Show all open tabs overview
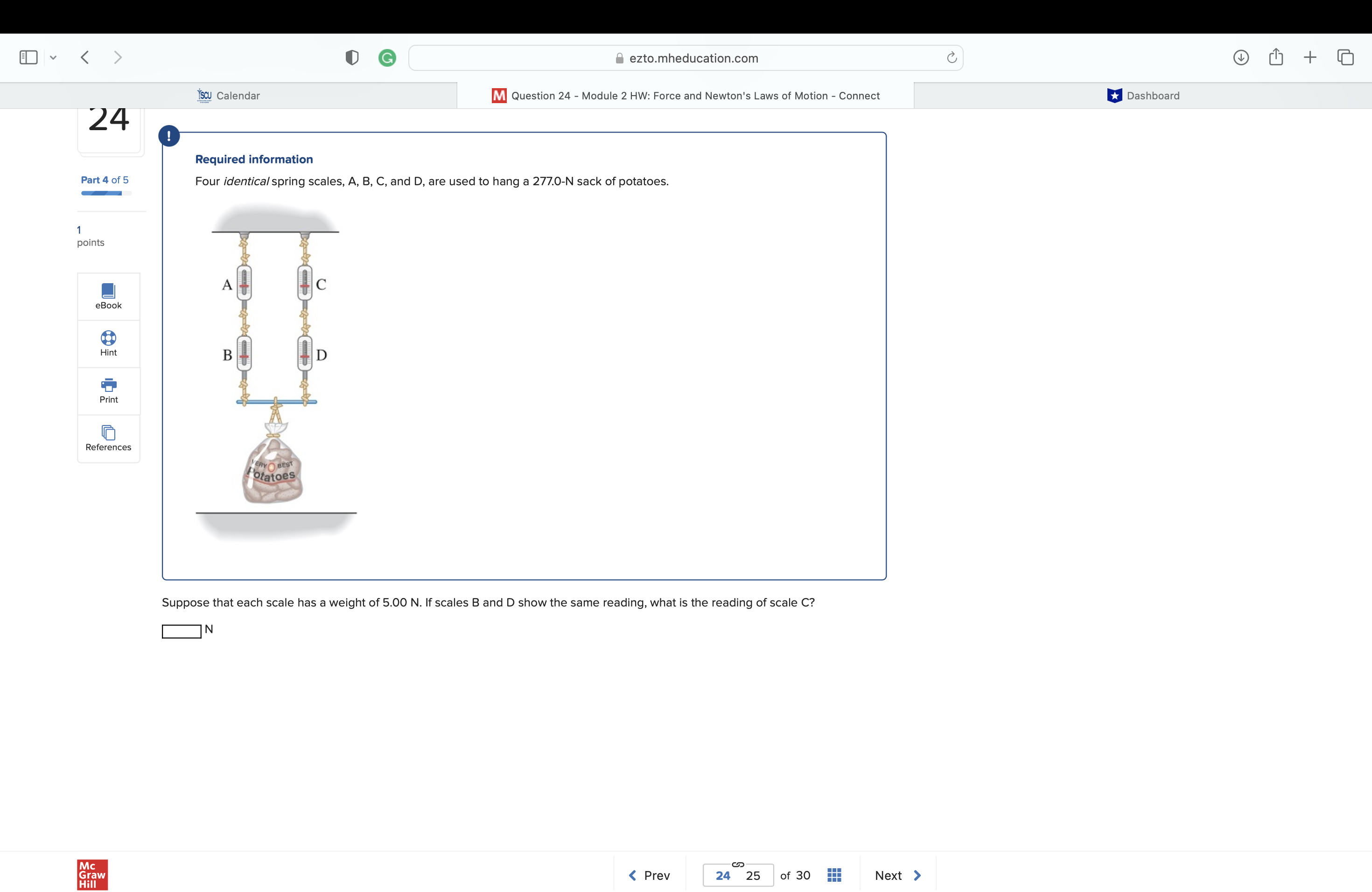The height and width of the screenshot is (892, 1372). tap(1345, 57)
